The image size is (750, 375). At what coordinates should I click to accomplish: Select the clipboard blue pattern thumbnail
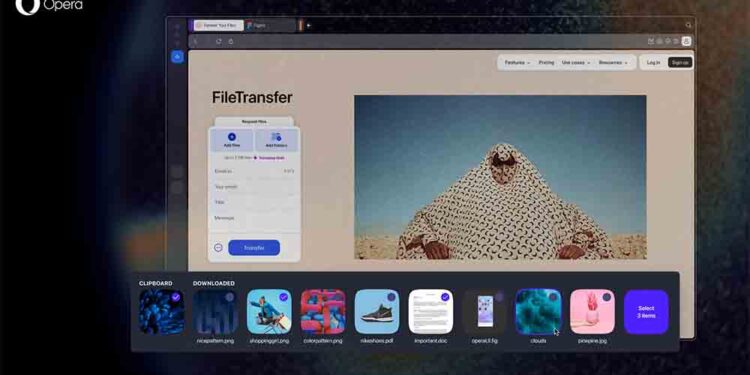click(x=162, y=312)
